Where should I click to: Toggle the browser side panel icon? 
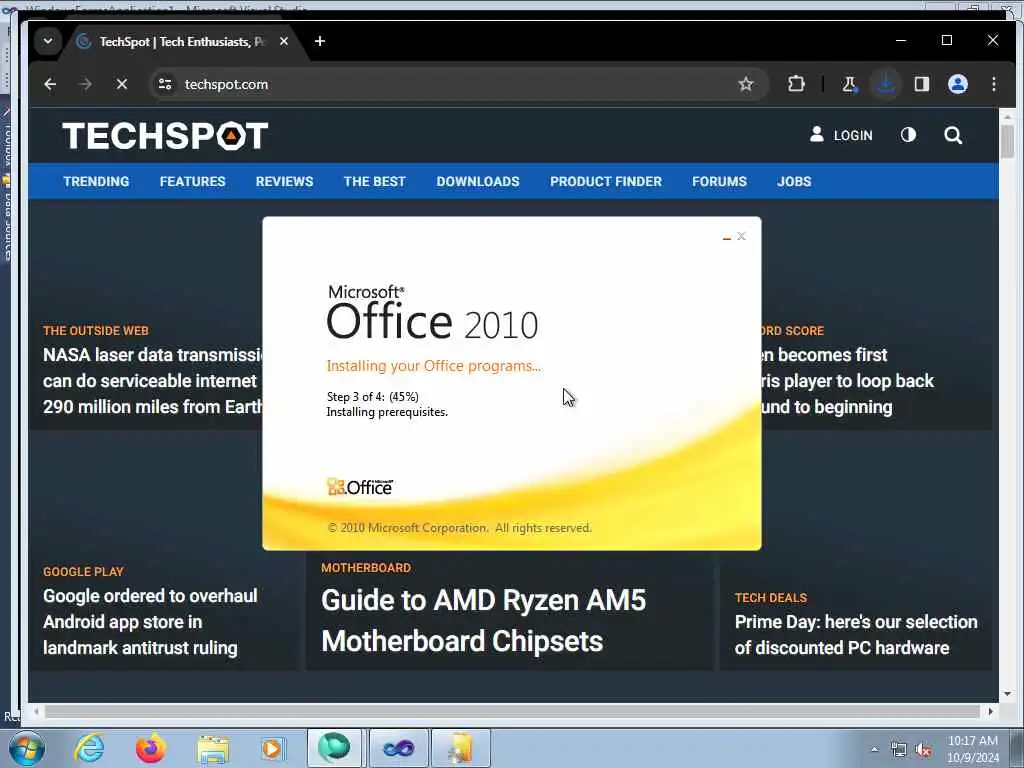[x=921, y=84]
